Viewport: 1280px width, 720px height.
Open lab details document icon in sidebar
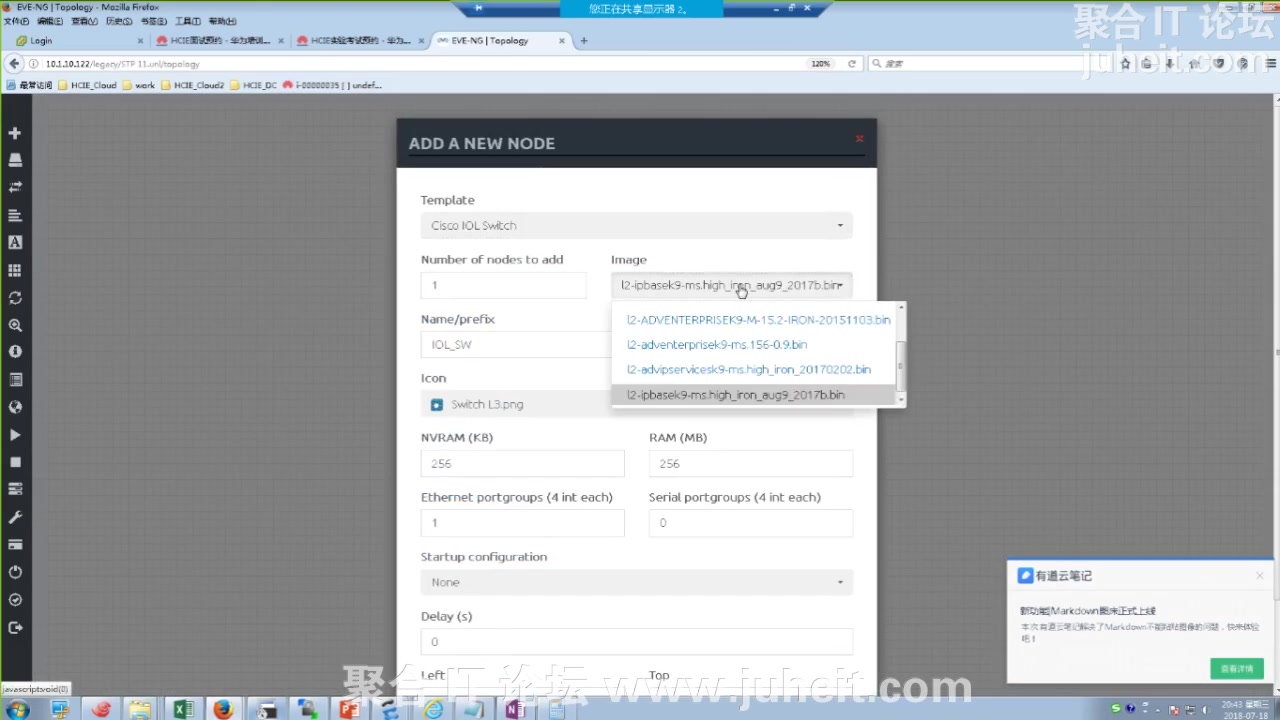(15, 380)
